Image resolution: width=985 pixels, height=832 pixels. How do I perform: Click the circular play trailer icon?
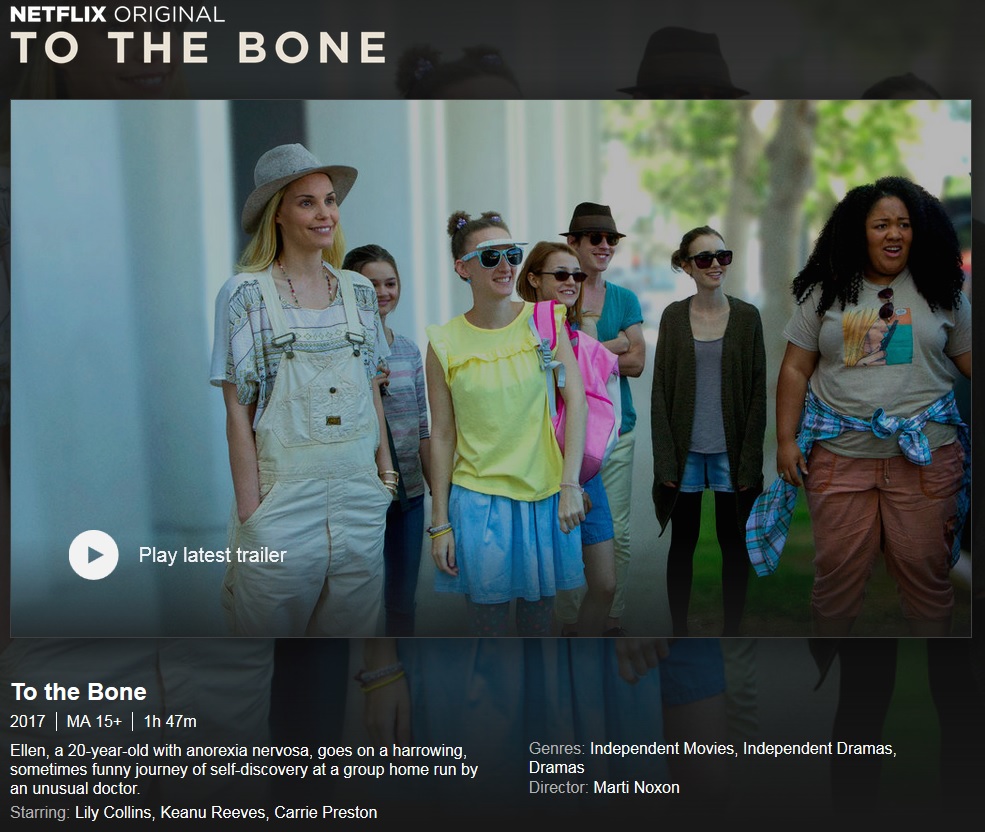pyautogui.click(x=94, y=555)
